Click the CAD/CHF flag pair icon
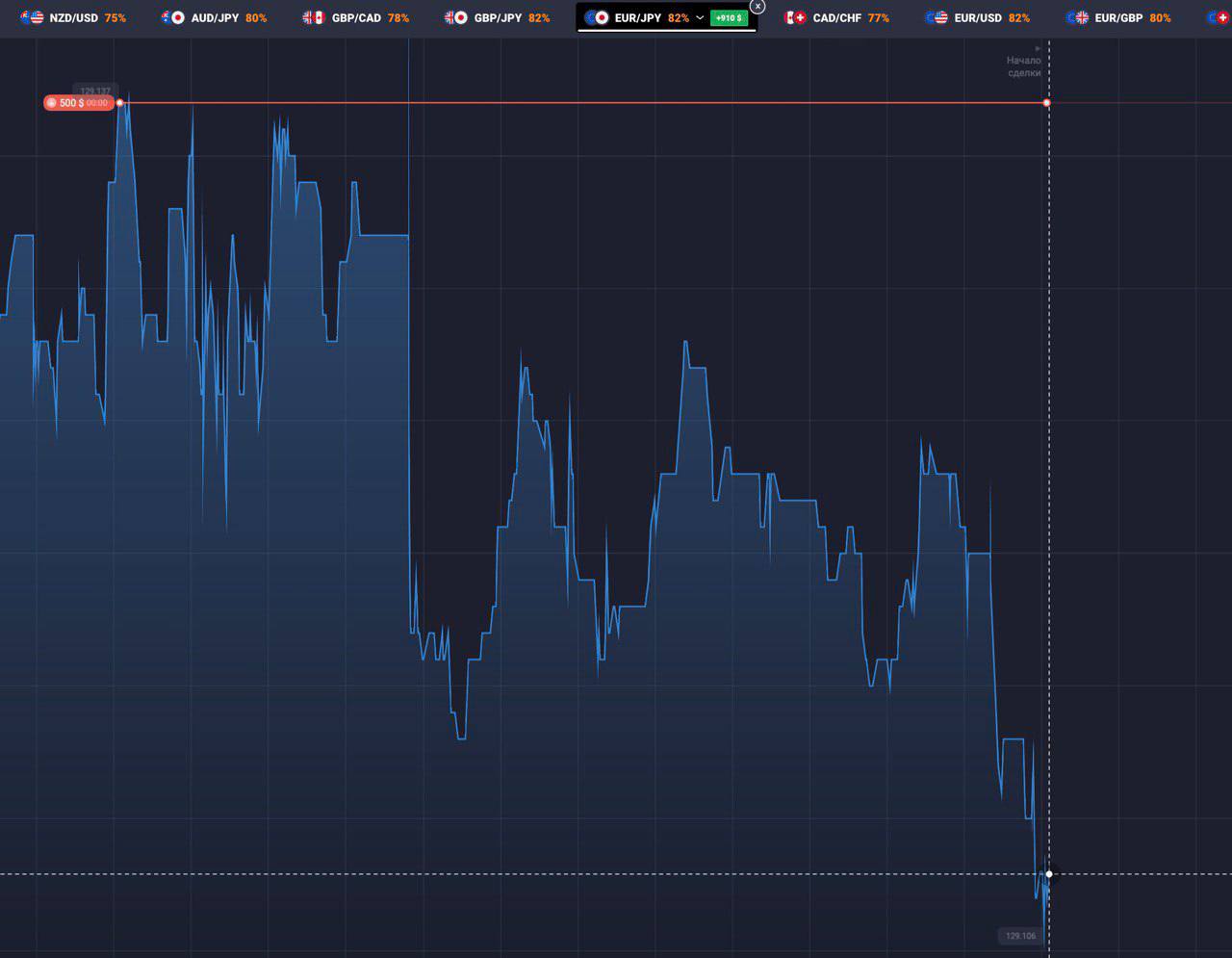This screenshot has width=1232, height=958. tap(795, 18)
